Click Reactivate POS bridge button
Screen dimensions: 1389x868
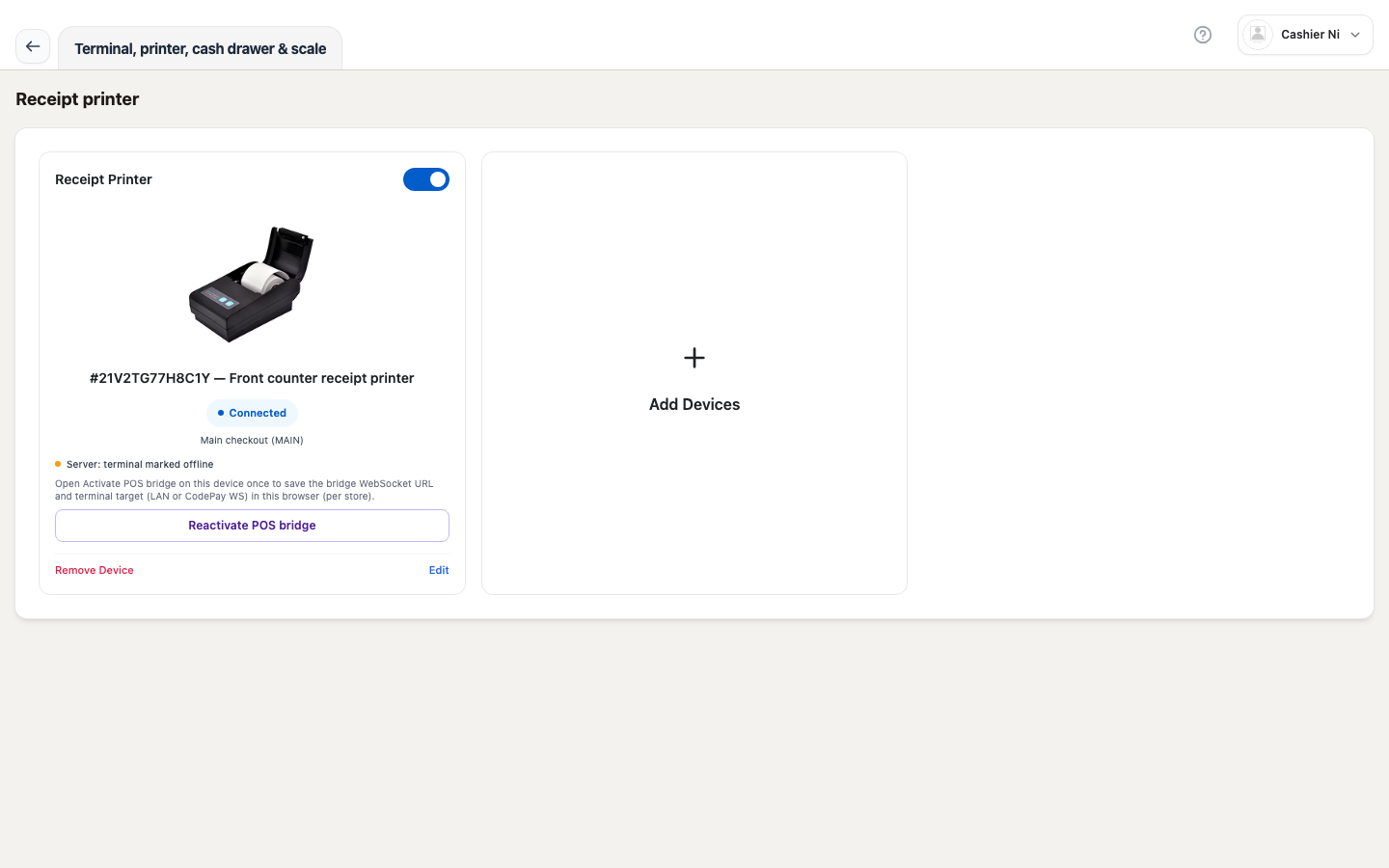pos(252,526)
